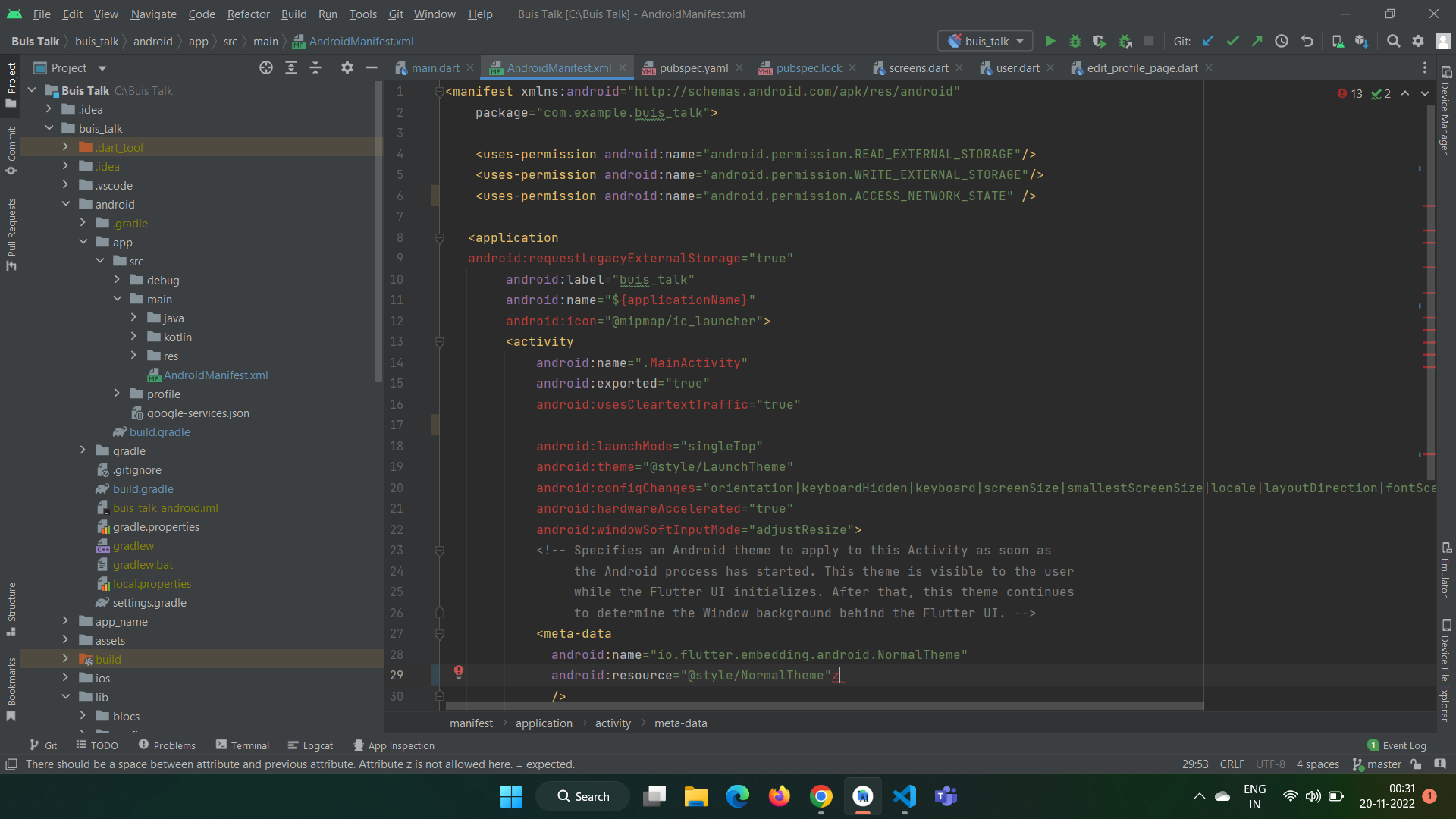
Task: Select the AndroidManifest.xml tab
Action: (557, 68)
